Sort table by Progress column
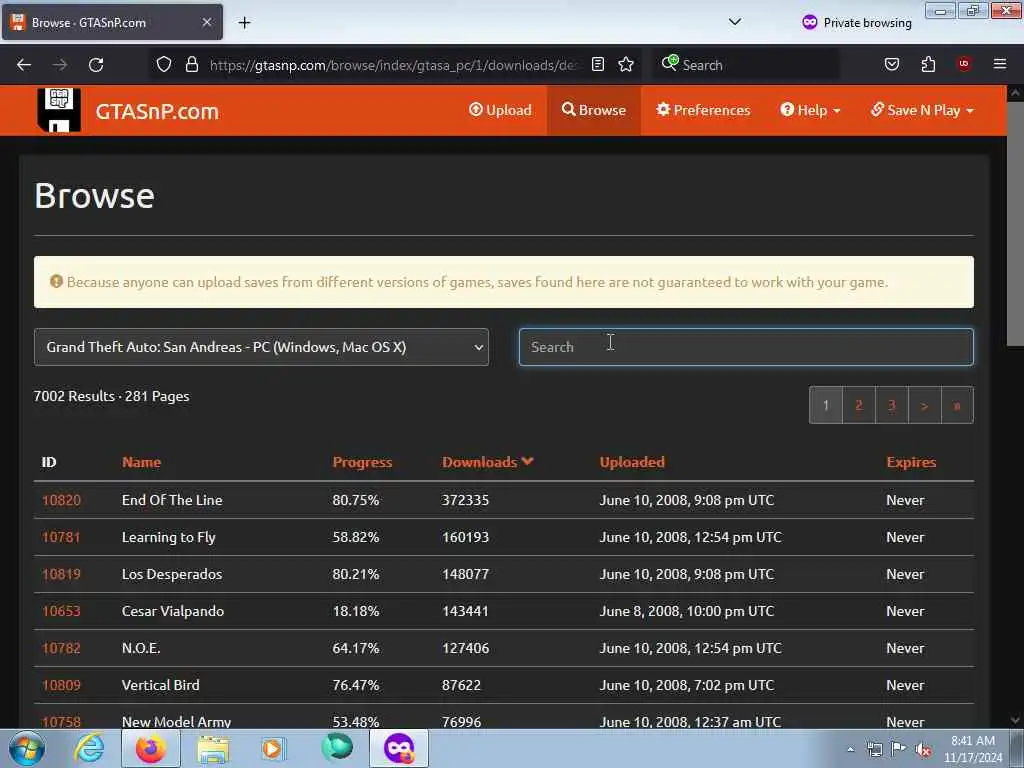 [x=362, y=462]
